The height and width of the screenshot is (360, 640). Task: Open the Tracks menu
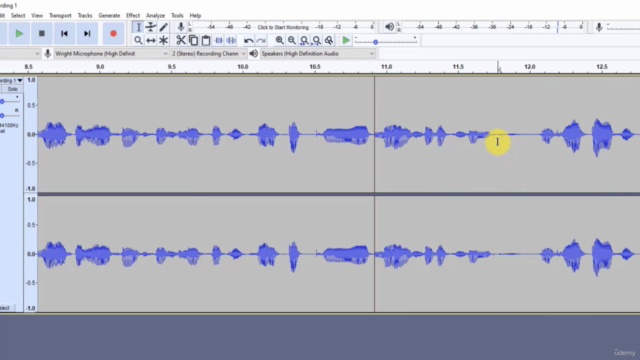[x=85, y=16]
